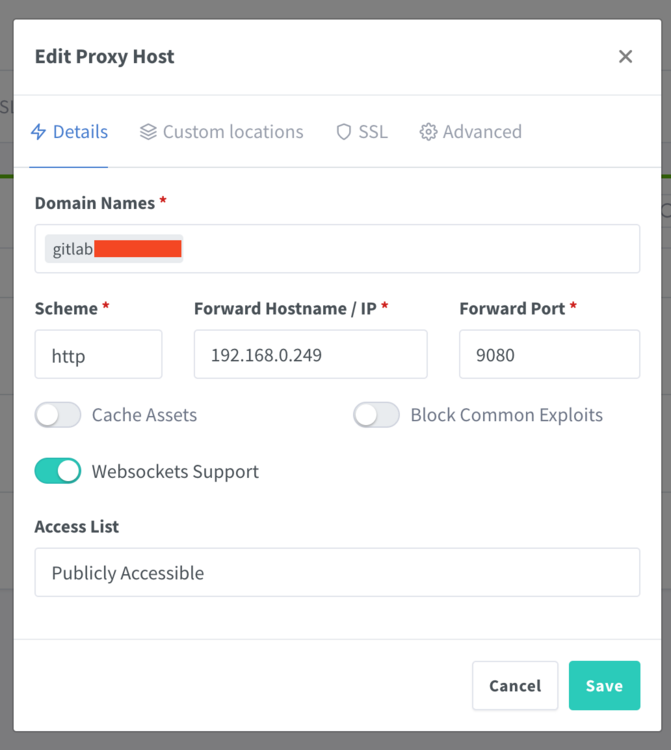
Task: Switch to the Custom locations tab
Action: pyautogui.click(x=221, y=132)
